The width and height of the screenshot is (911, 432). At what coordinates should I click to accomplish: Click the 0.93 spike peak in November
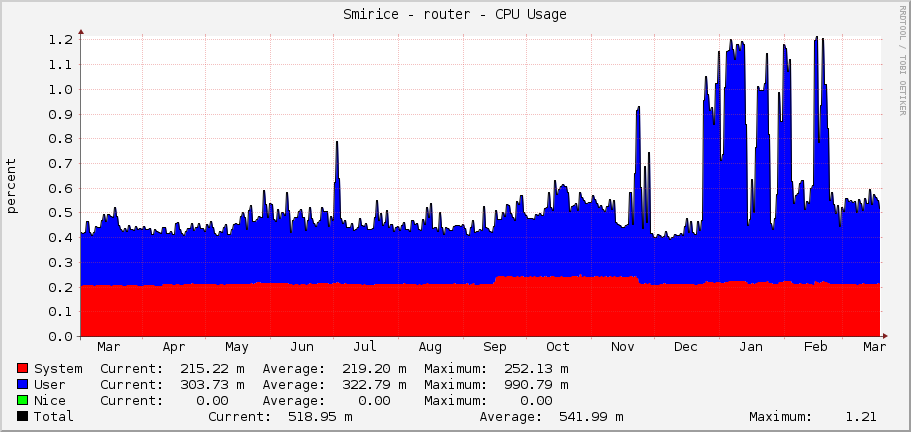pos(638,107)
